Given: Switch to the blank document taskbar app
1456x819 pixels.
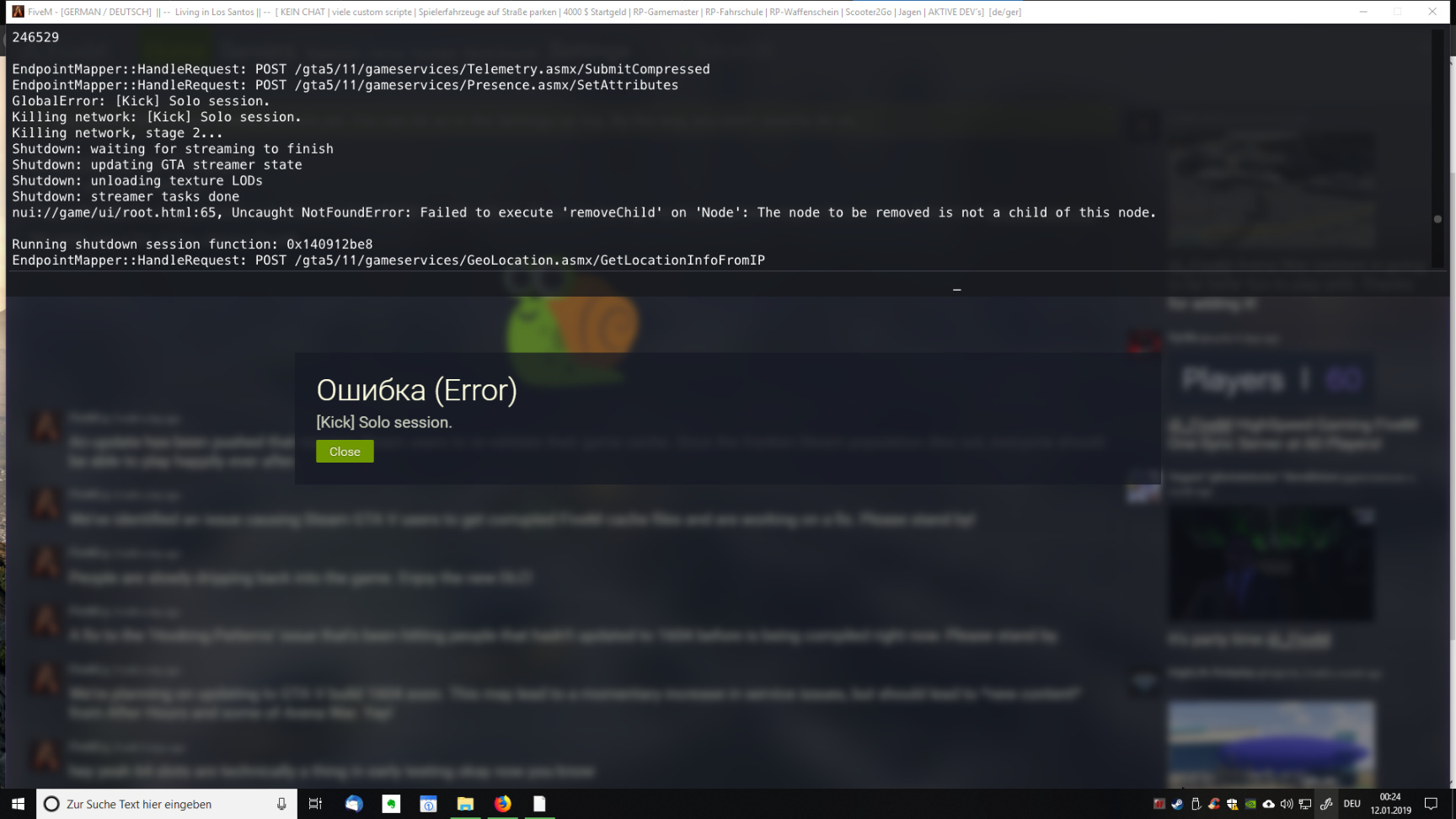Looking at the screenshot, I should (x=539, y=804).
